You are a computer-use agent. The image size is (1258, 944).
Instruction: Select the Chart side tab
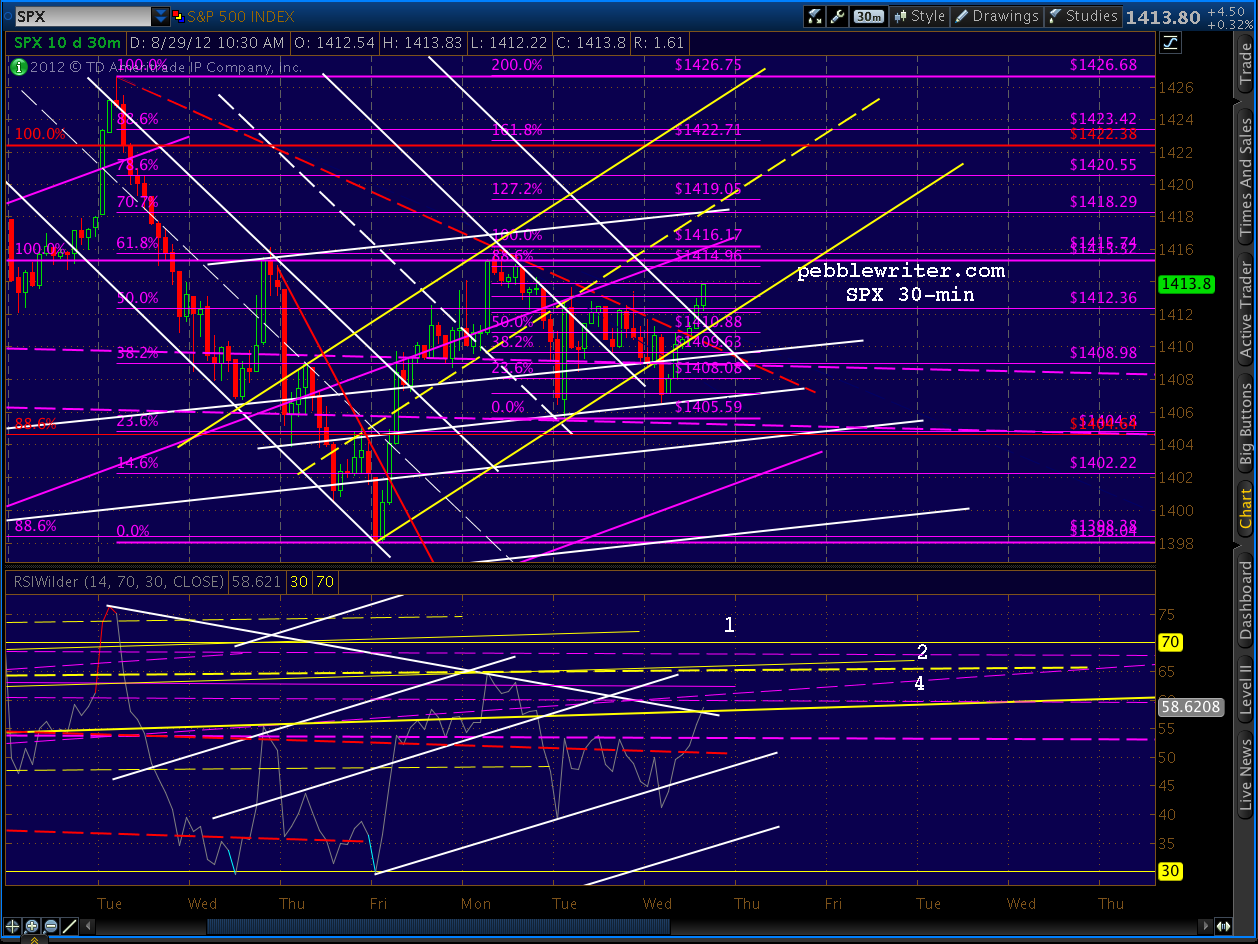point(1245,510)
